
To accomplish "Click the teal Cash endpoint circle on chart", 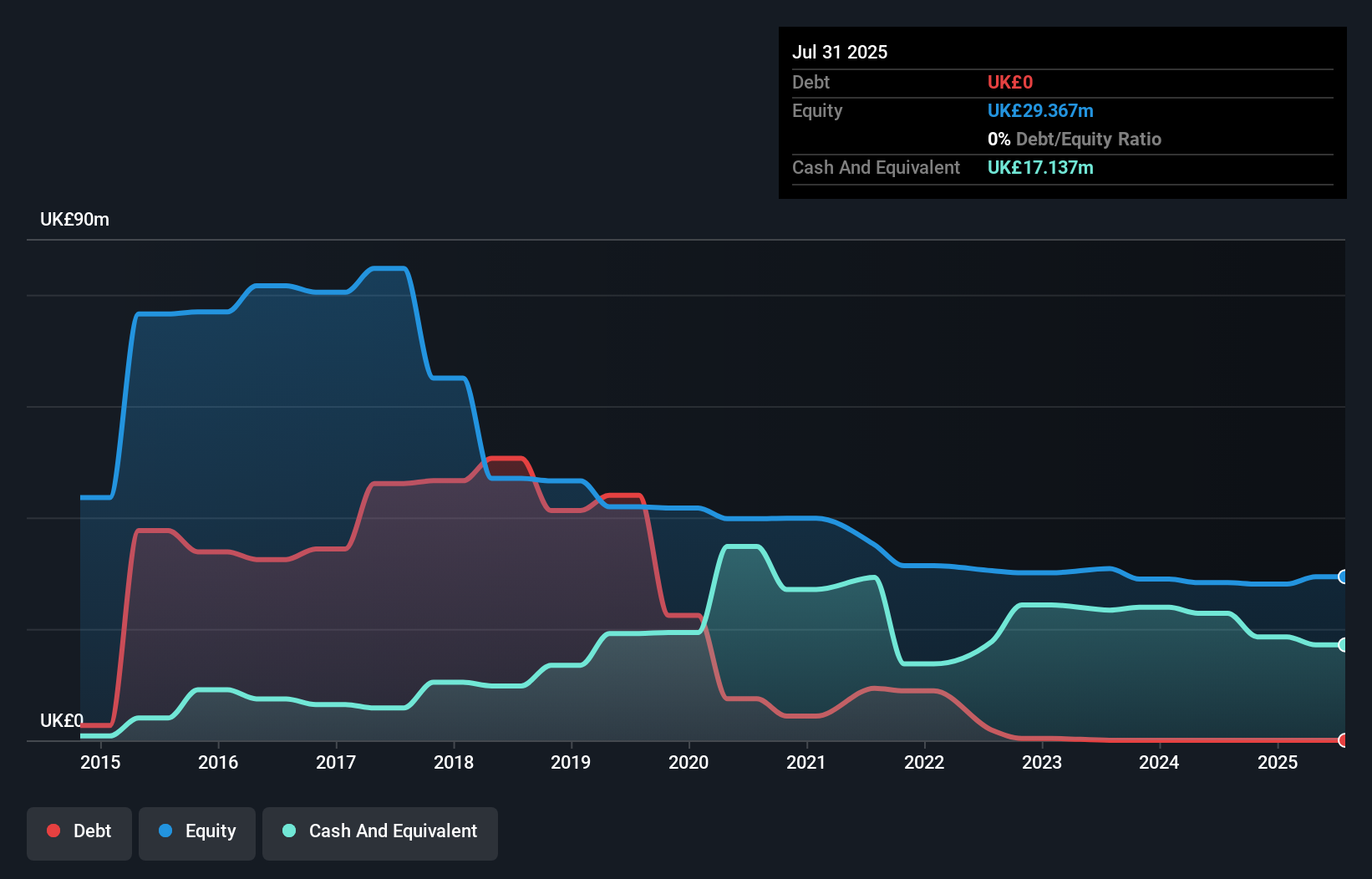I will (x=1341, y=644).
